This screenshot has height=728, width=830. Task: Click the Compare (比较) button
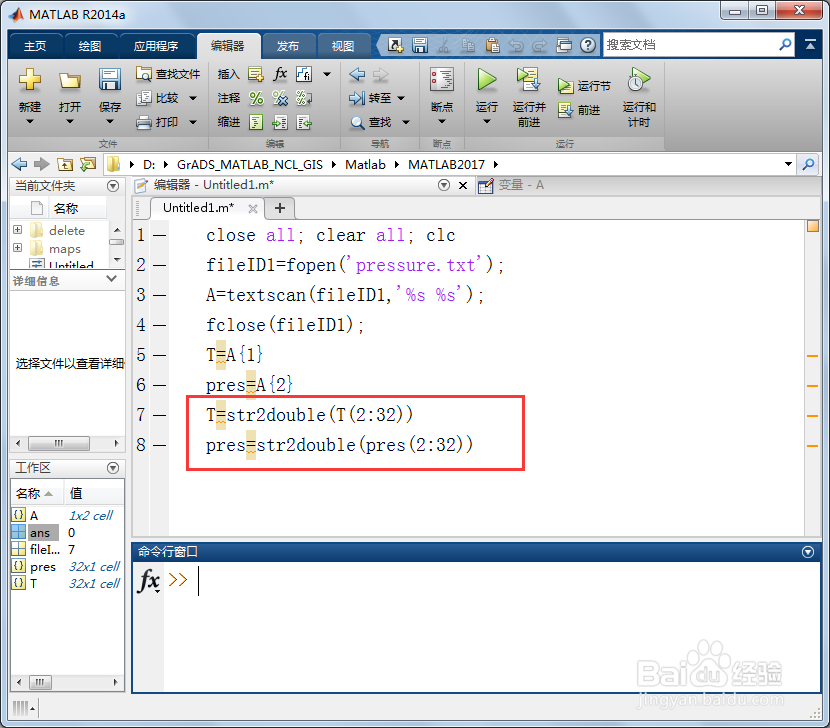[158, 98]
